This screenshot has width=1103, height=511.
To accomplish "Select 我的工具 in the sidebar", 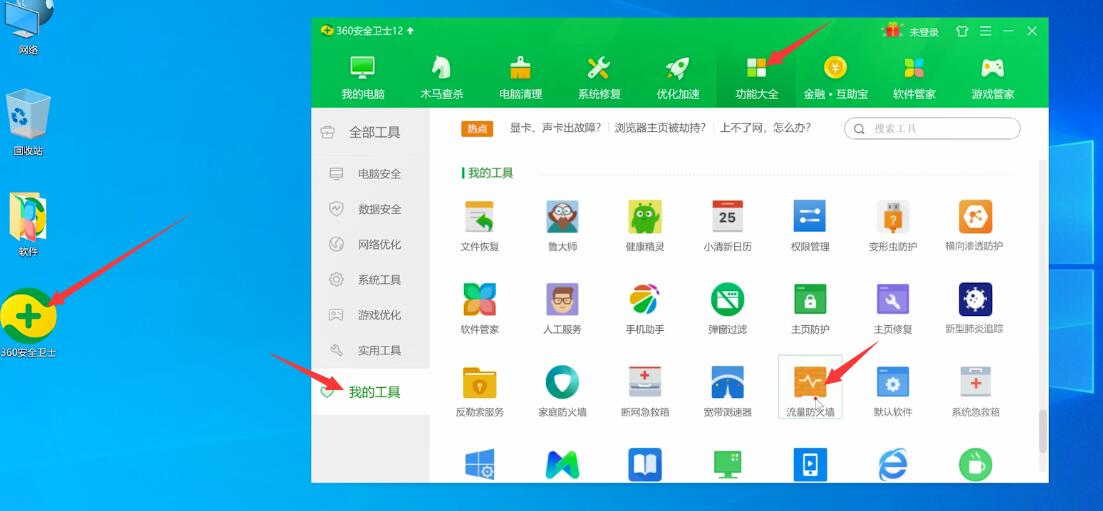I will pyautogui.click(x=370, y=392).
